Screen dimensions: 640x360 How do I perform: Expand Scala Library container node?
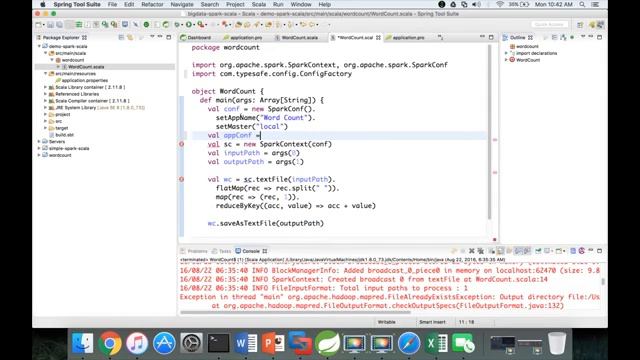pyautogui.click(x=45, y=87)
